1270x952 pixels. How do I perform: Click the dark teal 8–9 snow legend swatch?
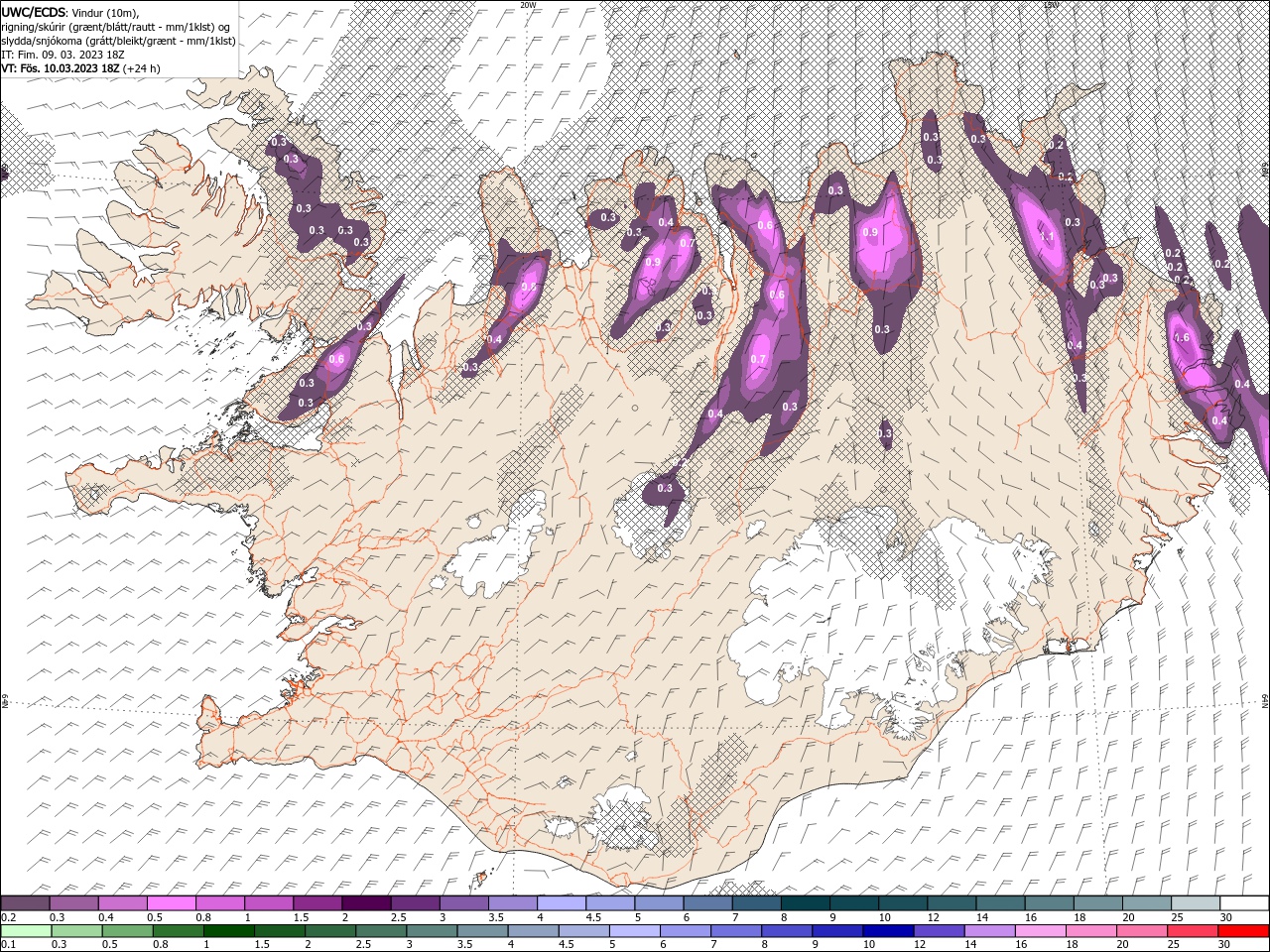click(x=806, y=903)
